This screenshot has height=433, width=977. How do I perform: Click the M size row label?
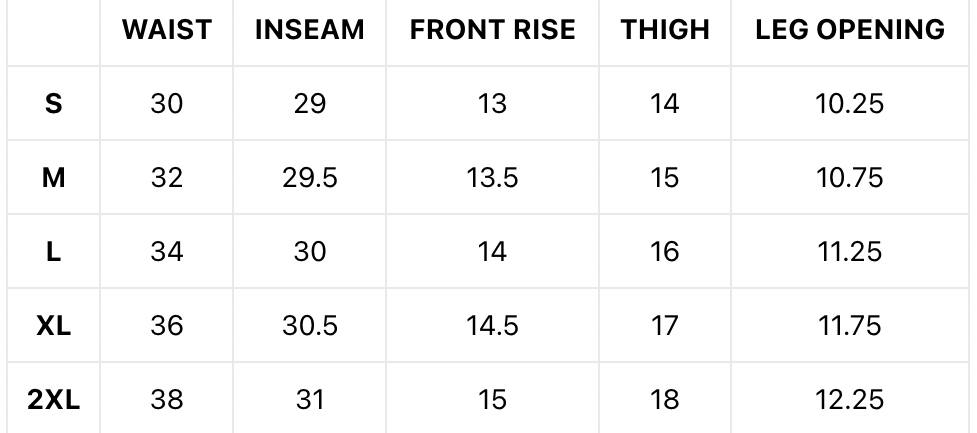[54, 178]
